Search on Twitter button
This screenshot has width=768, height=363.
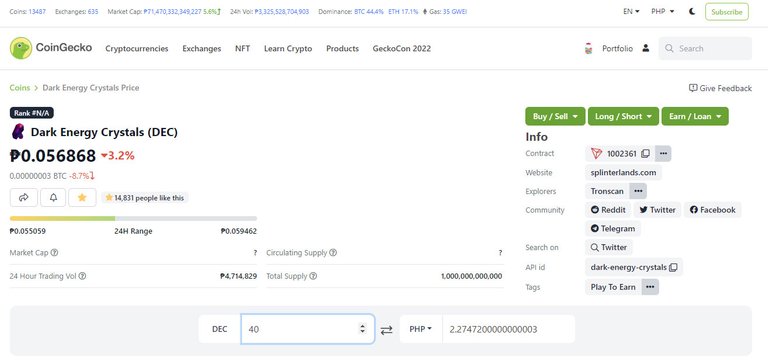tap(609, 247)
